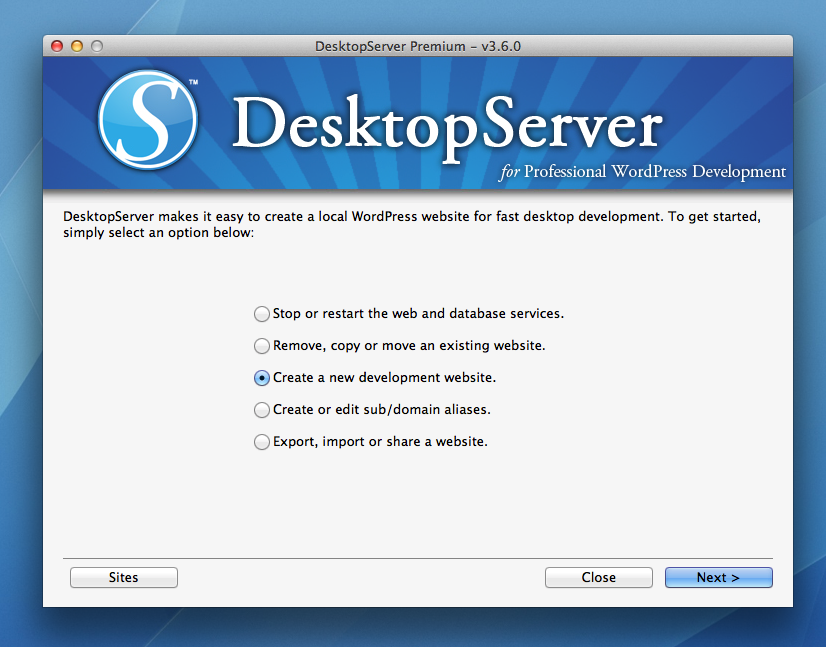Viewport: 826px width, 647px height.
Task: Select 'Export, import or share a website'
Action: click(x=262, y=442)
